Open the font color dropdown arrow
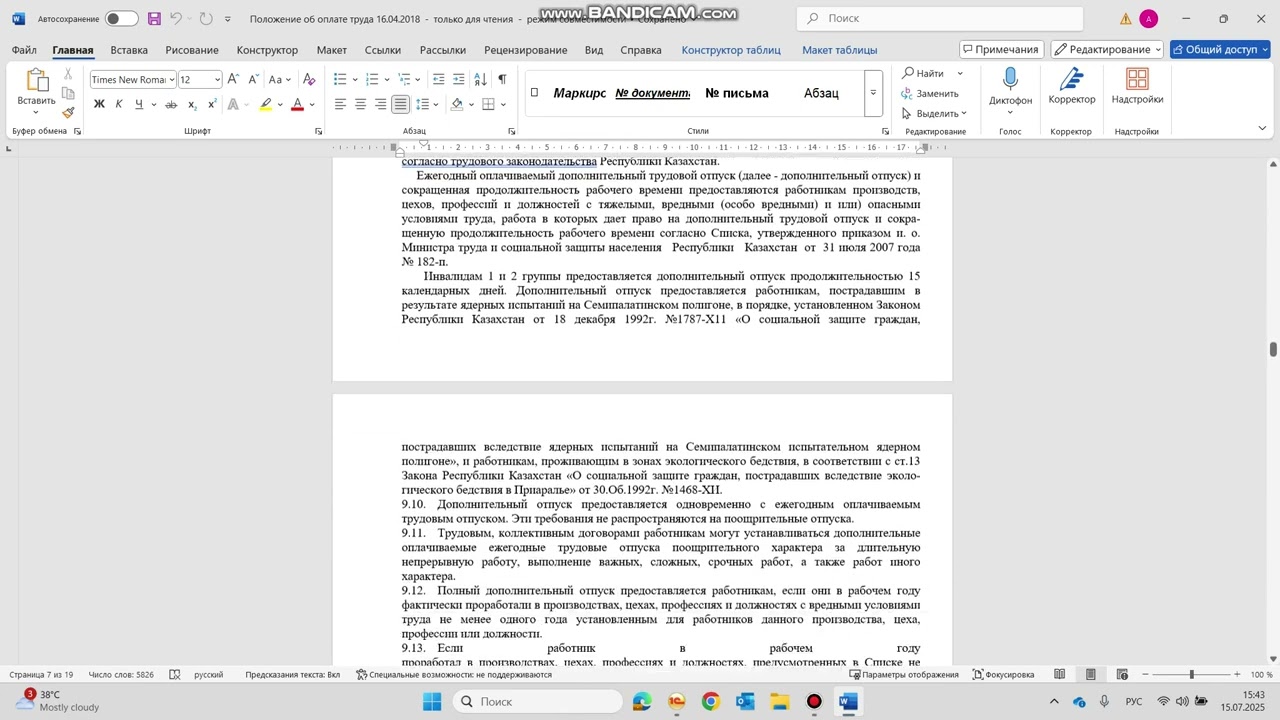Screen dimensions: 1280x720 (x=312, y=104)
